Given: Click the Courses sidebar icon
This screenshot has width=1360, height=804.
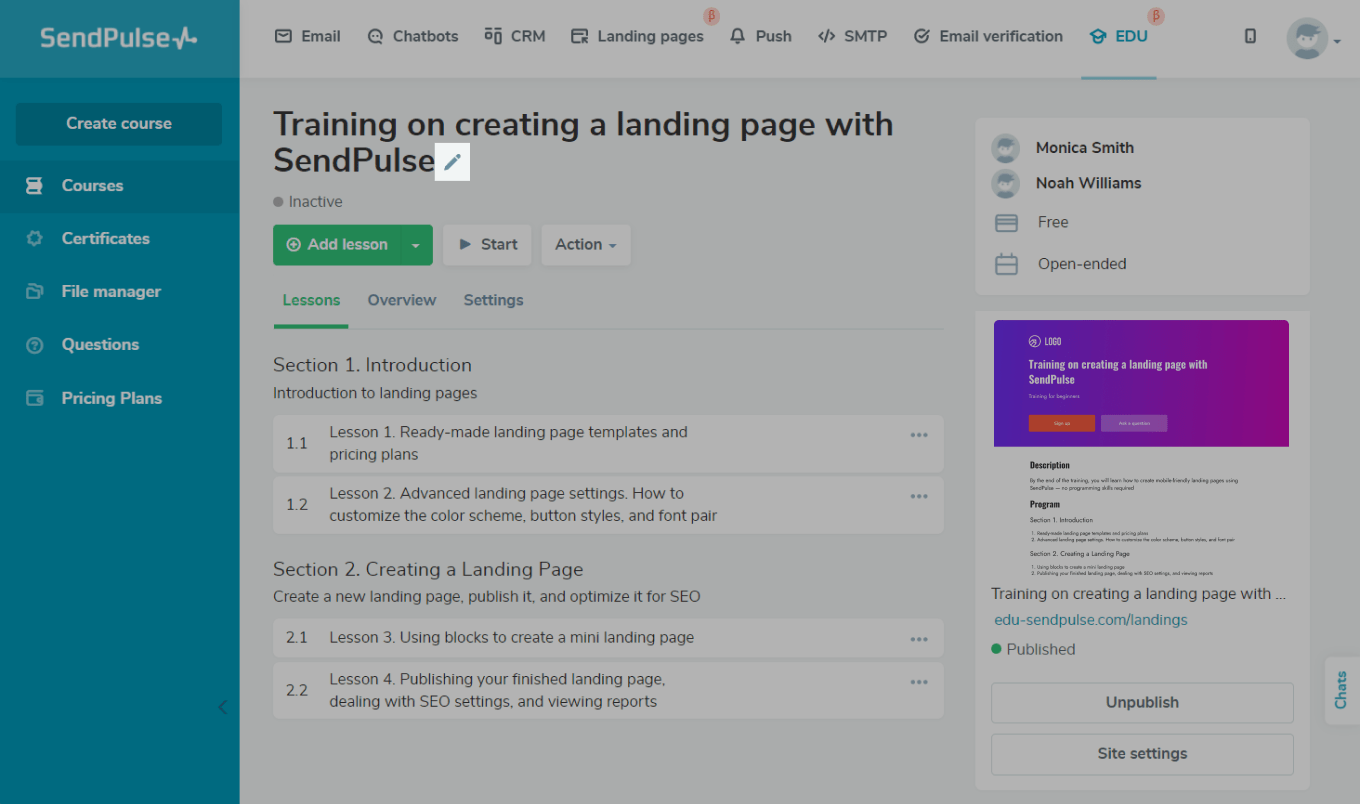Looking at the screenshot, I should click(35, 186).
